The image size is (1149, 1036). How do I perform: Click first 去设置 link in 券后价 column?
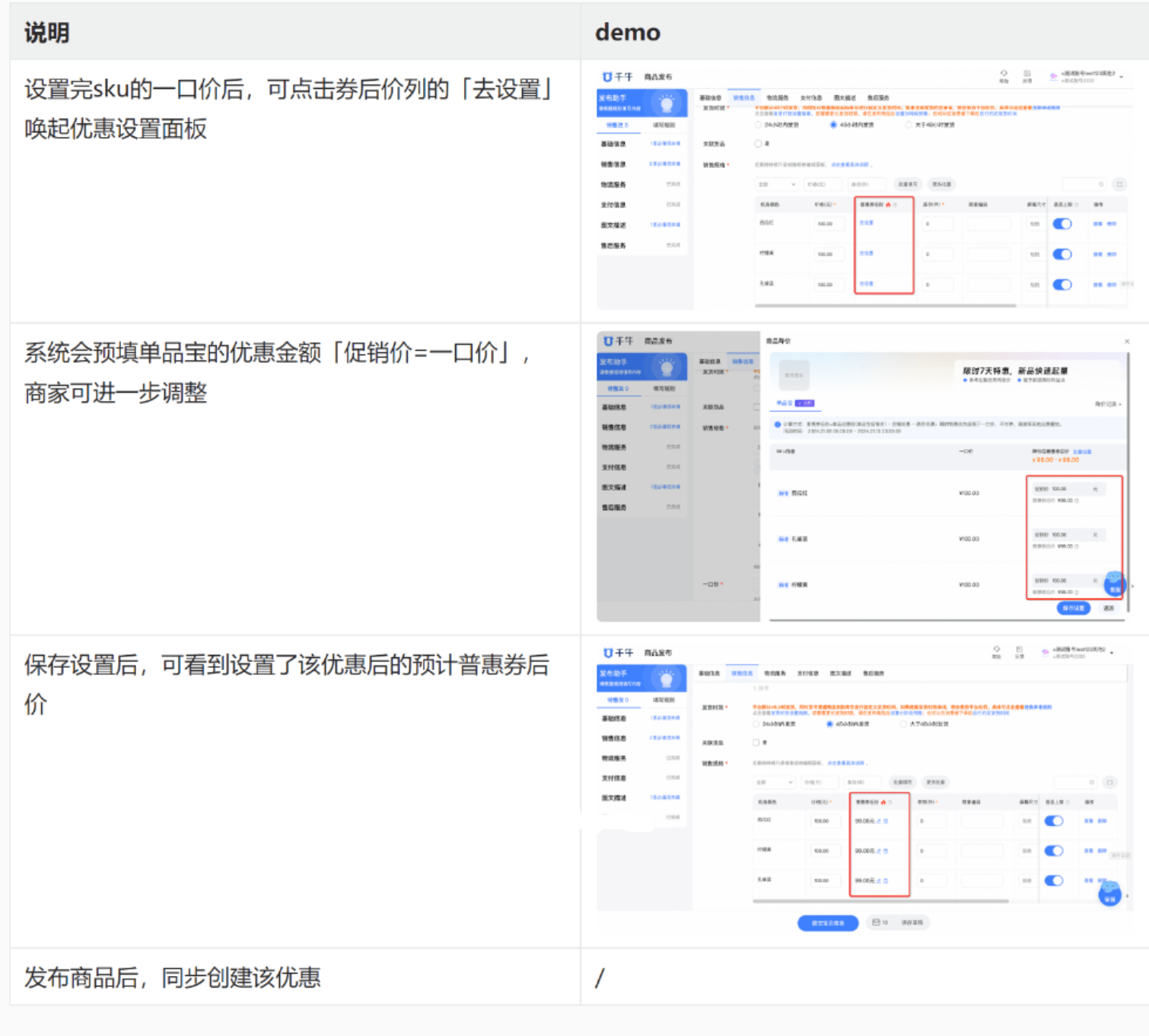(867, 224)
